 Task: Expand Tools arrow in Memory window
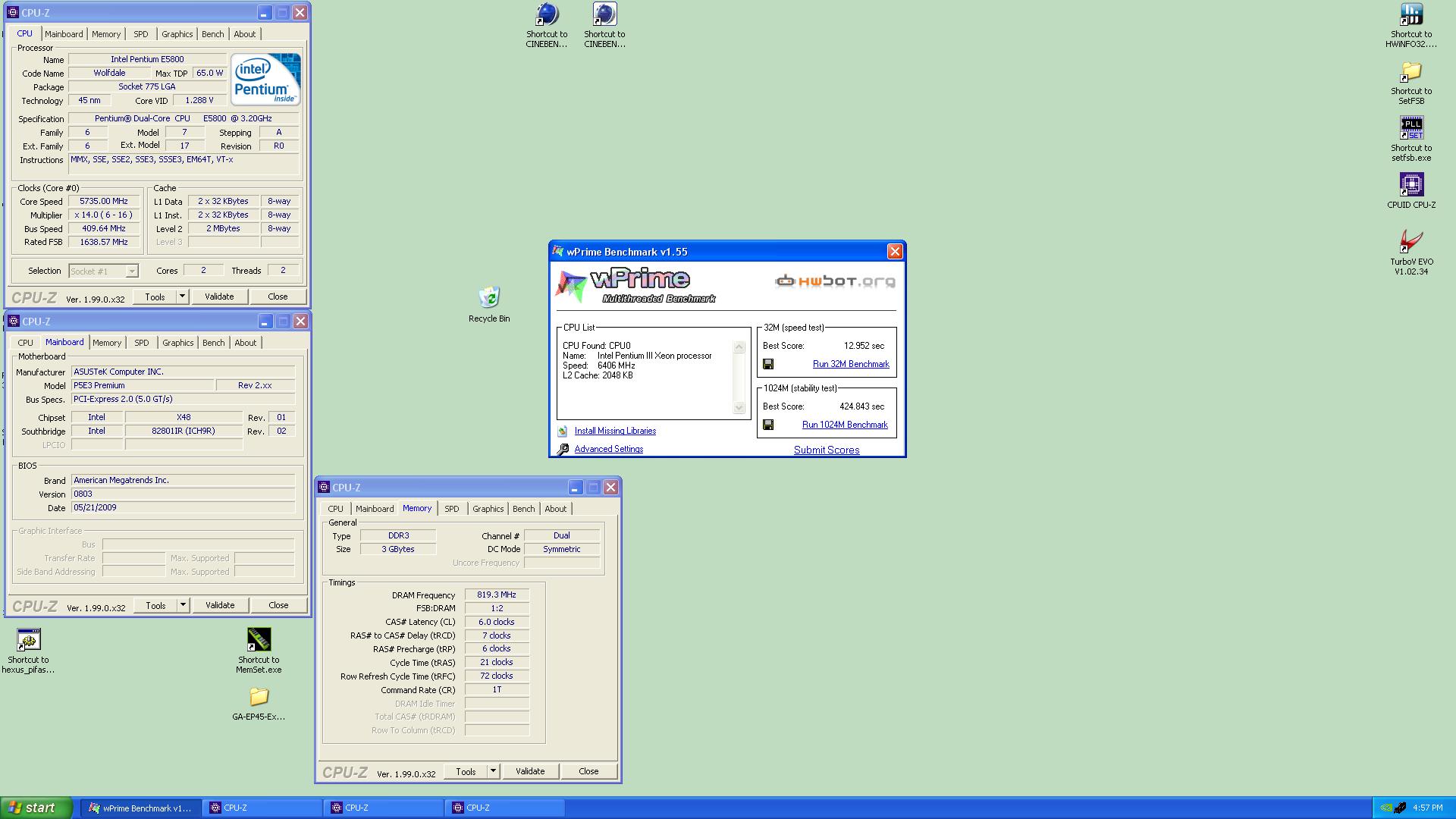pyautogui.click(x=493, y=771)
